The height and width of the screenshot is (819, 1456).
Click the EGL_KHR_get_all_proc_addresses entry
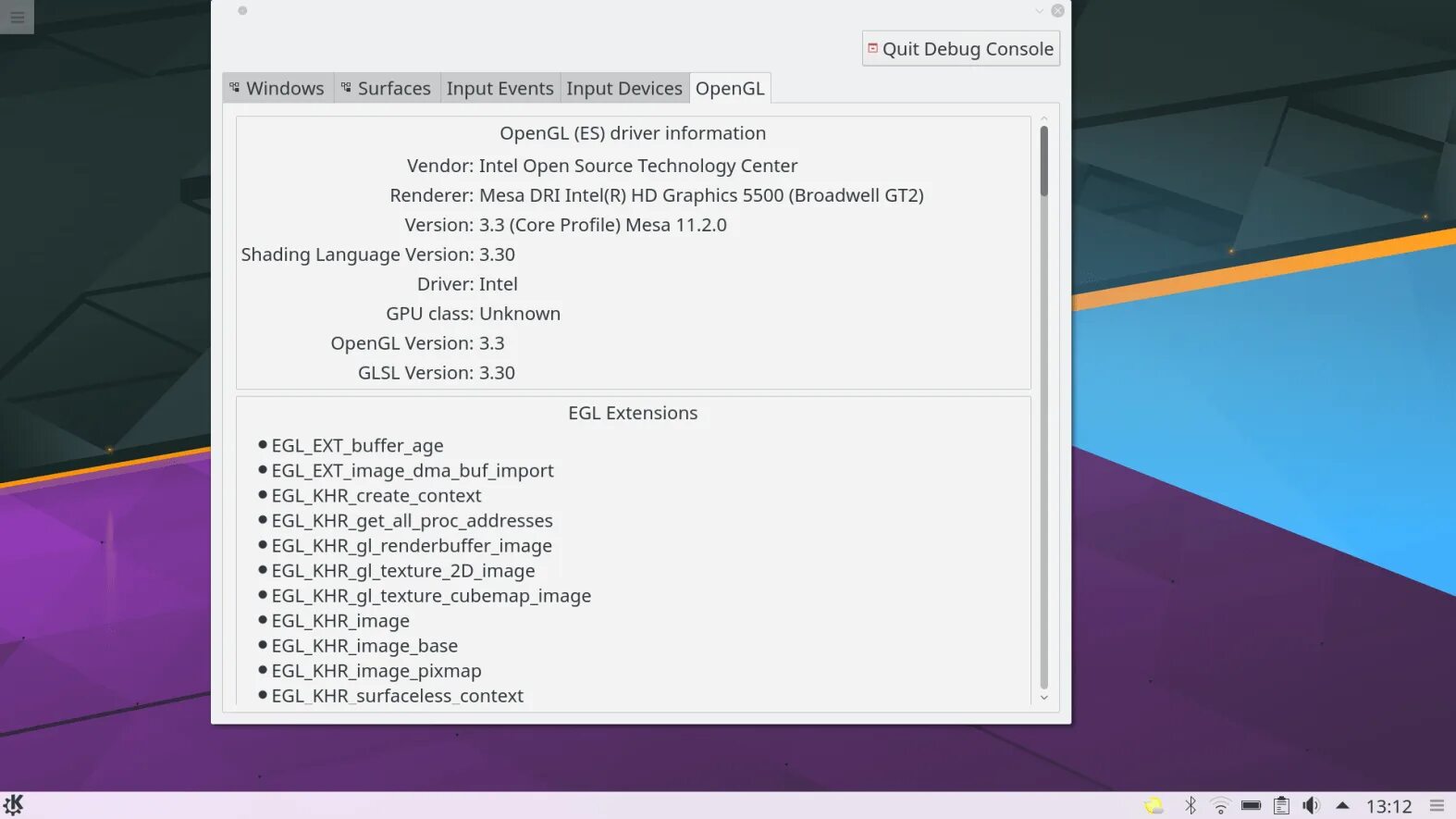pos(412,521)
